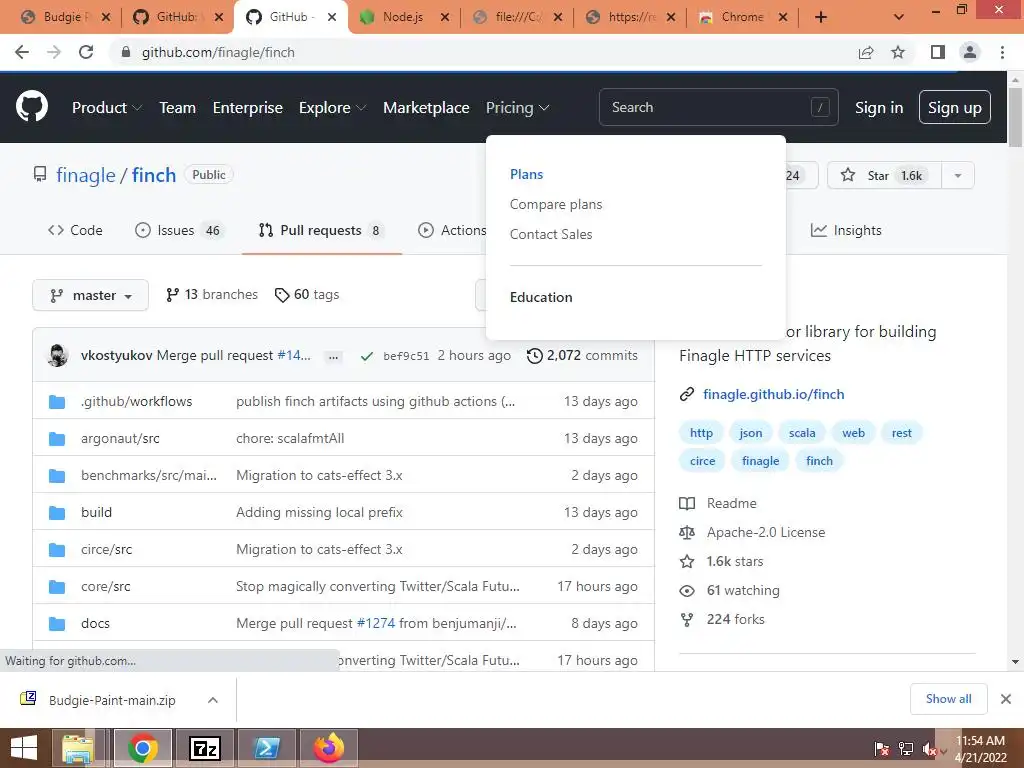Open the docs folder
The height and width of the screenshot is (768, 1024).
95,624
